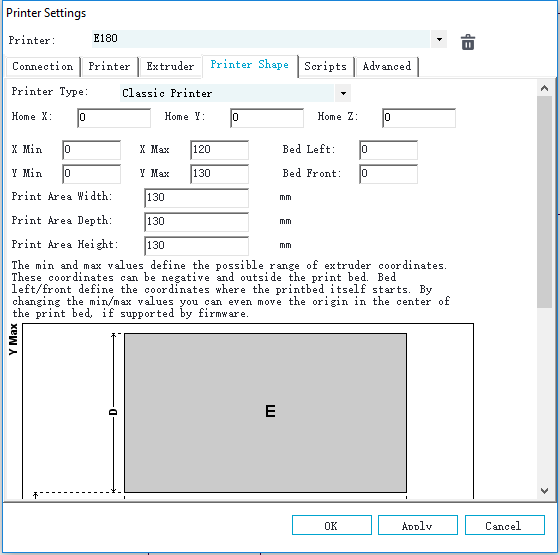
Task: Click the scroll up arrow
Action: [544, 88]
